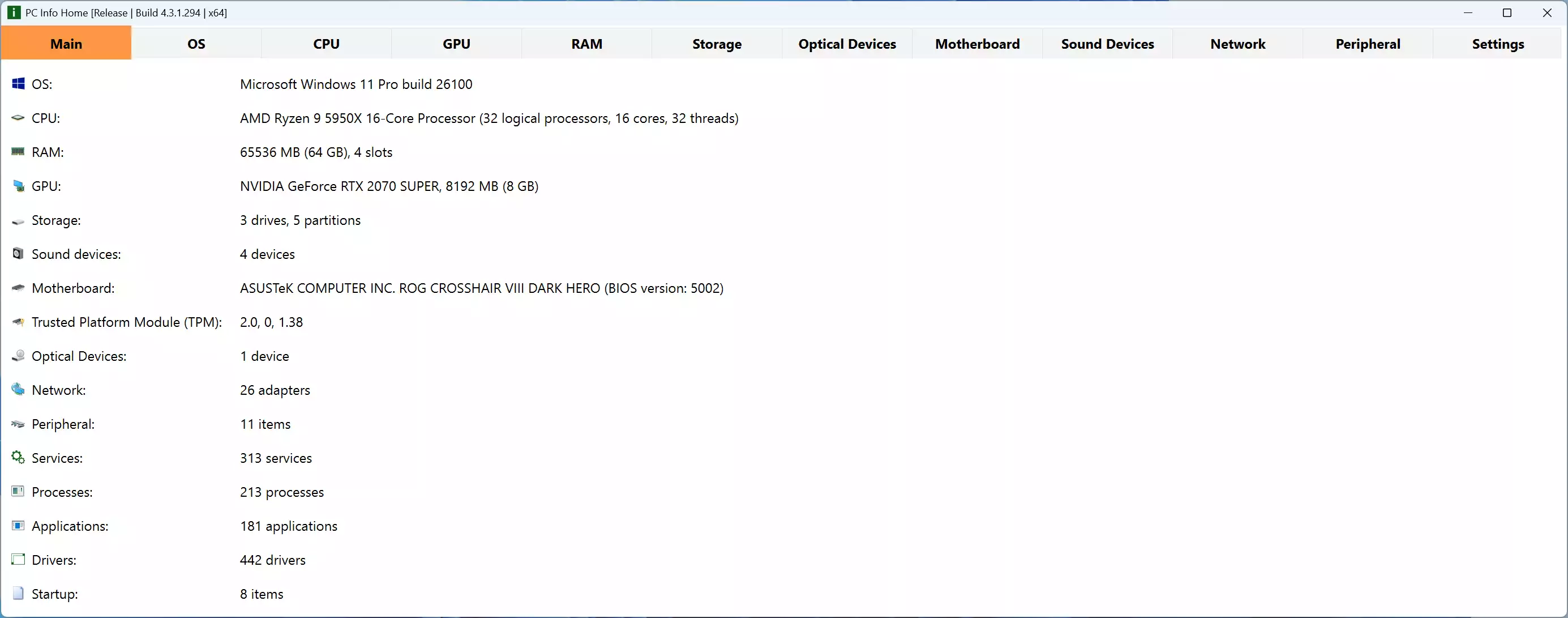Click the AMD Ryzen 9 5950X value
This screenshot has width=1568, height=618.
click(490, 118)
